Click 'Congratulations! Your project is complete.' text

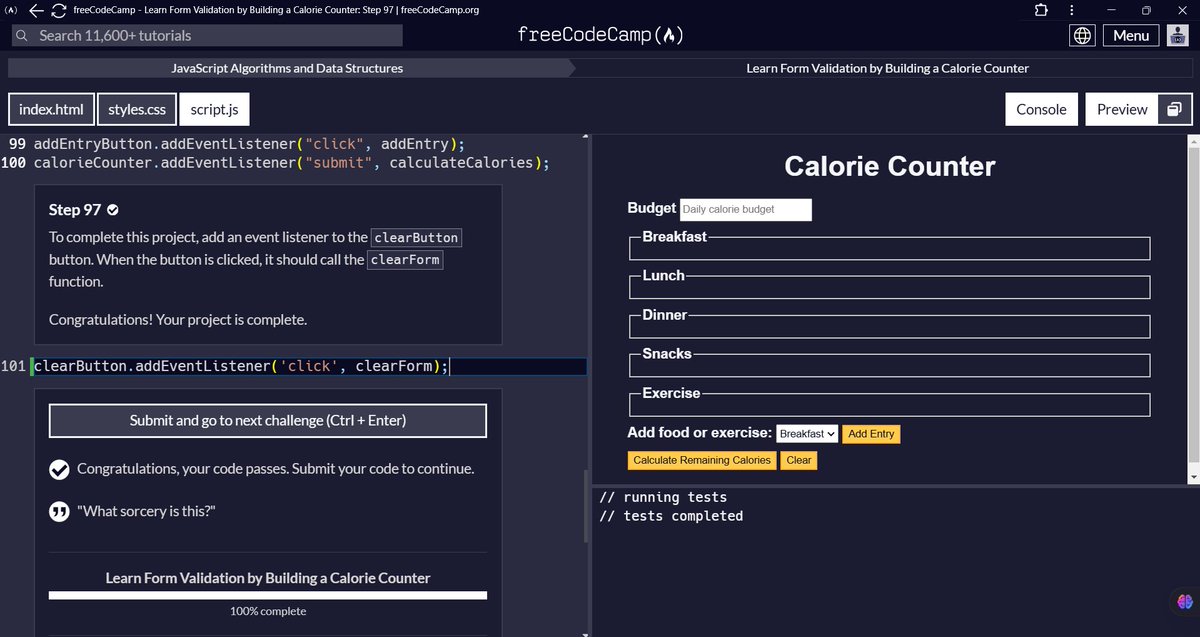[178, 320]
